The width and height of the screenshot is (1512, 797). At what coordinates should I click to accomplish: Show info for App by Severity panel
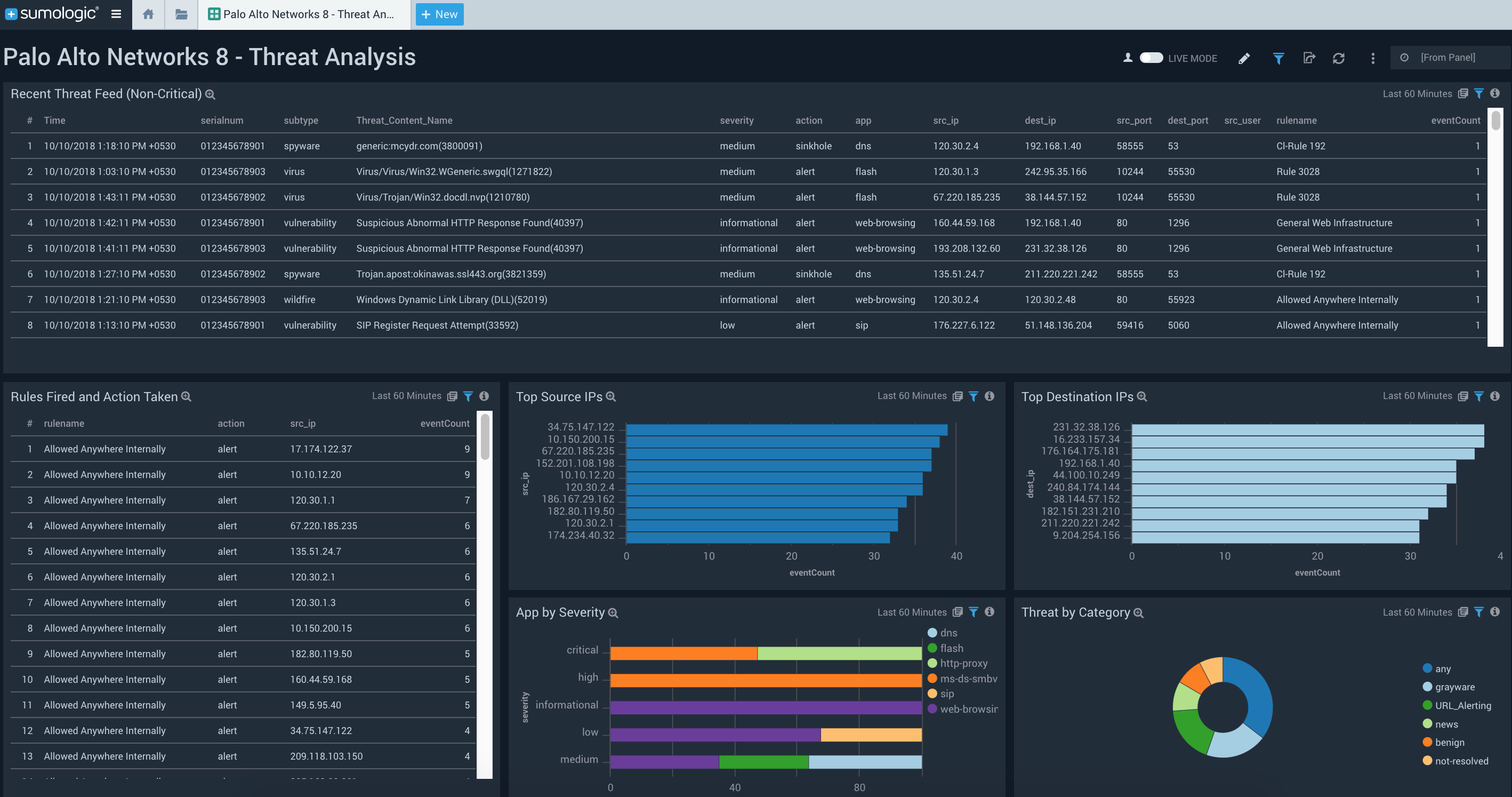(989, 612)
